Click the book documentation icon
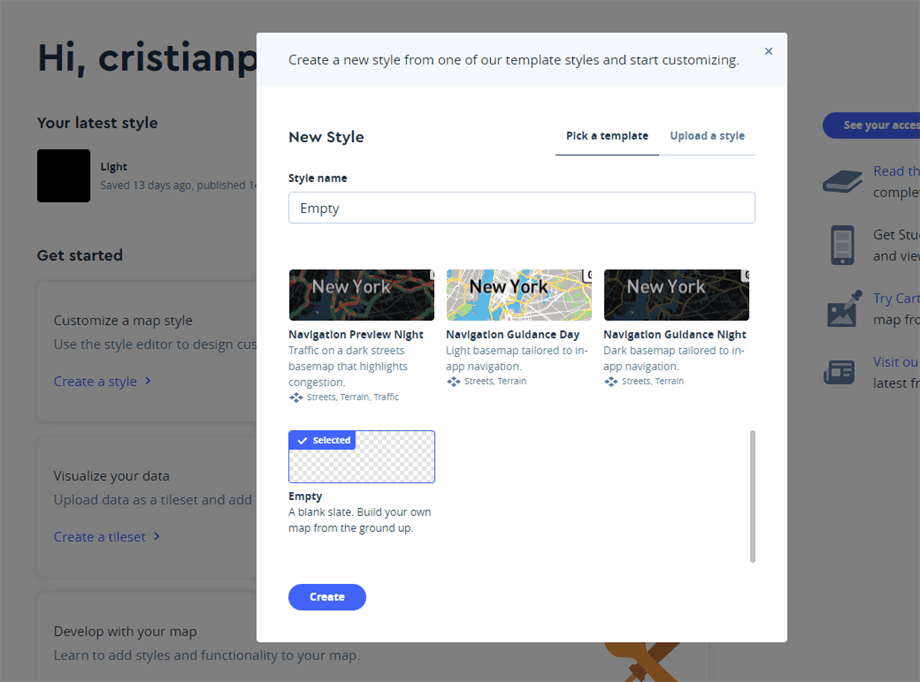 click(x=842, y=181)
